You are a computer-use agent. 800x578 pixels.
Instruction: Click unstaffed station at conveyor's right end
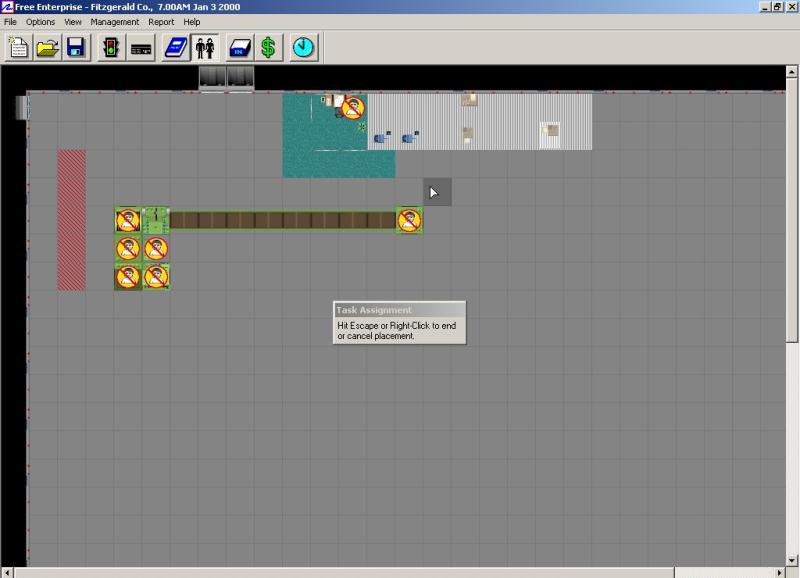(x=409, y=220)
